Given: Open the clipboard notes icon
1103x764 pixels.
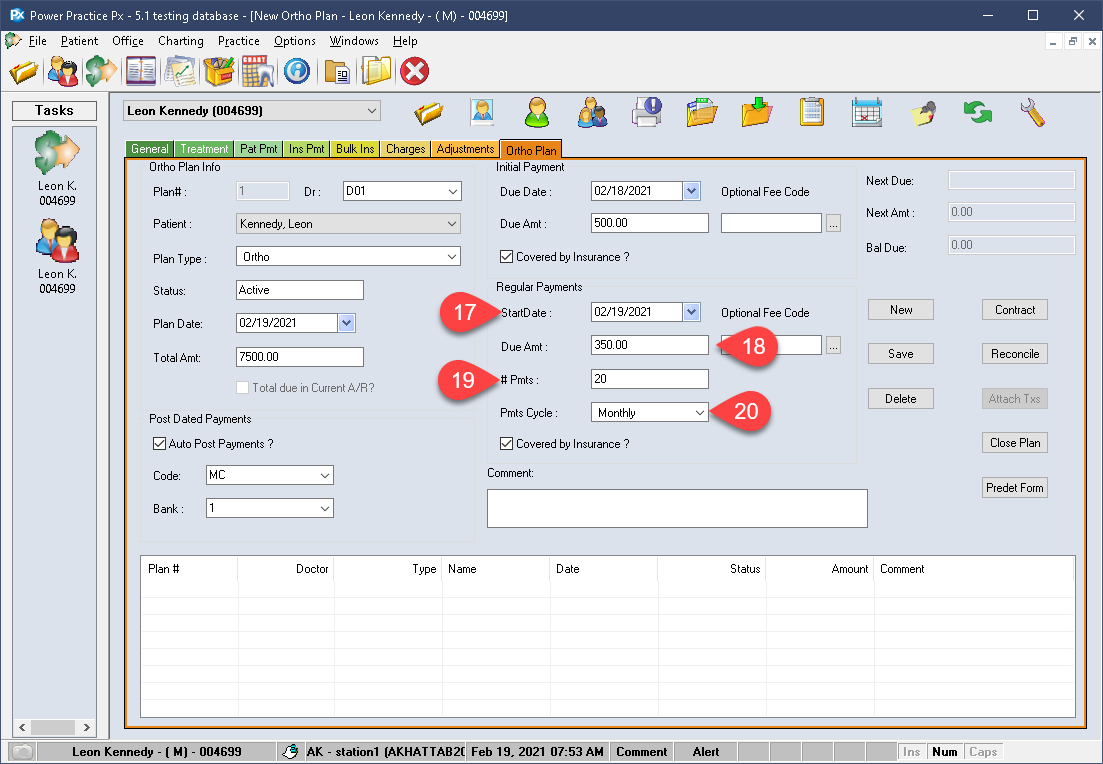Looking at the screenshot, I should pyautogui.click(x=811, y=113).
